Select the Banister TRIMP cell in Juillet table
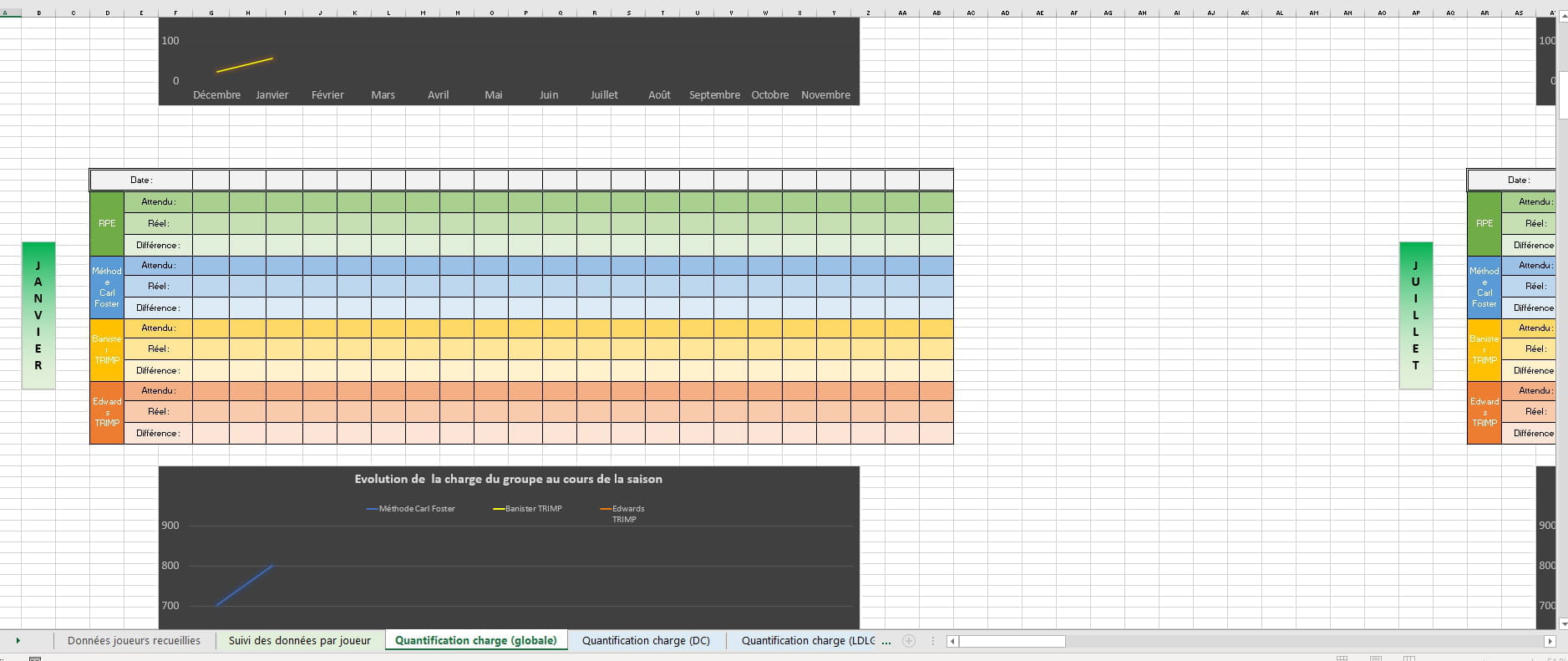This screenshot has height=661, width=1568. [x=1484, y=349]
